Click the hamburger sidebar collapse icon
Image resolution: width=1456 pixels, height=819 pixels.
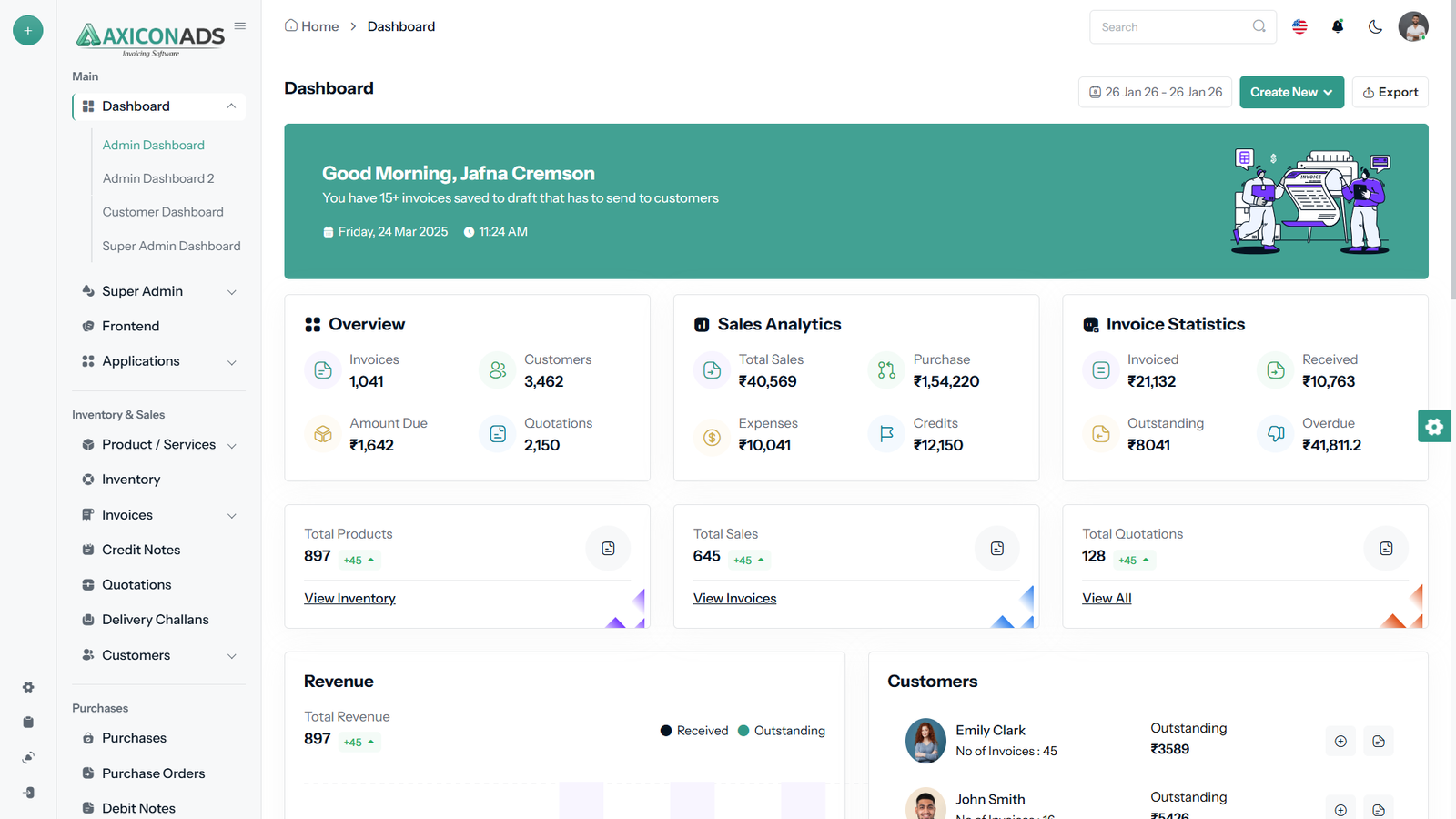tap(240, 26)
